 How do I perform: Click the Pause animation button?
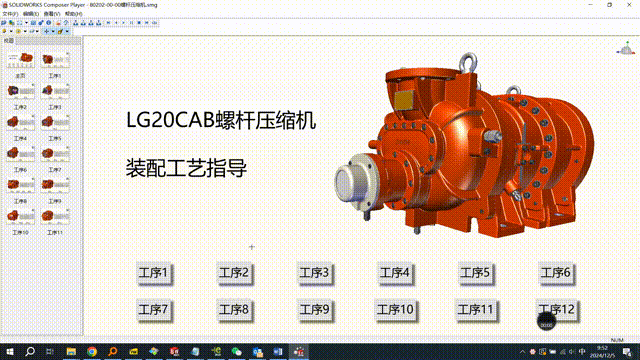131,22
